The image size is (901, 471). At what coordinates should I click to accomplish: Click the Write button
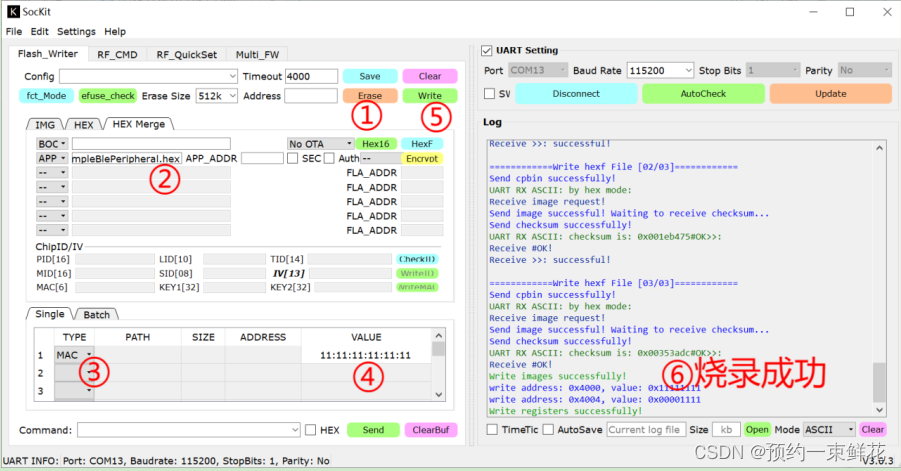tap(430, 96)
